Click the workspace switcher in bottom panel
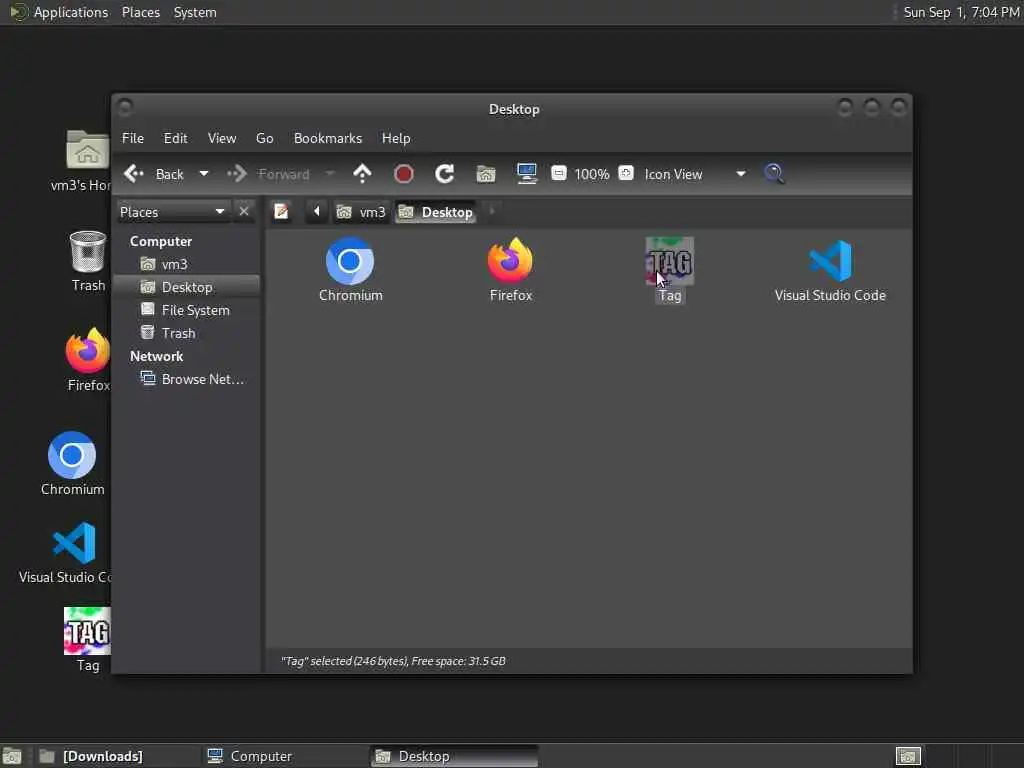This screenshot has width=1024, height=768. pyautogui.click(x=908, y=756)
